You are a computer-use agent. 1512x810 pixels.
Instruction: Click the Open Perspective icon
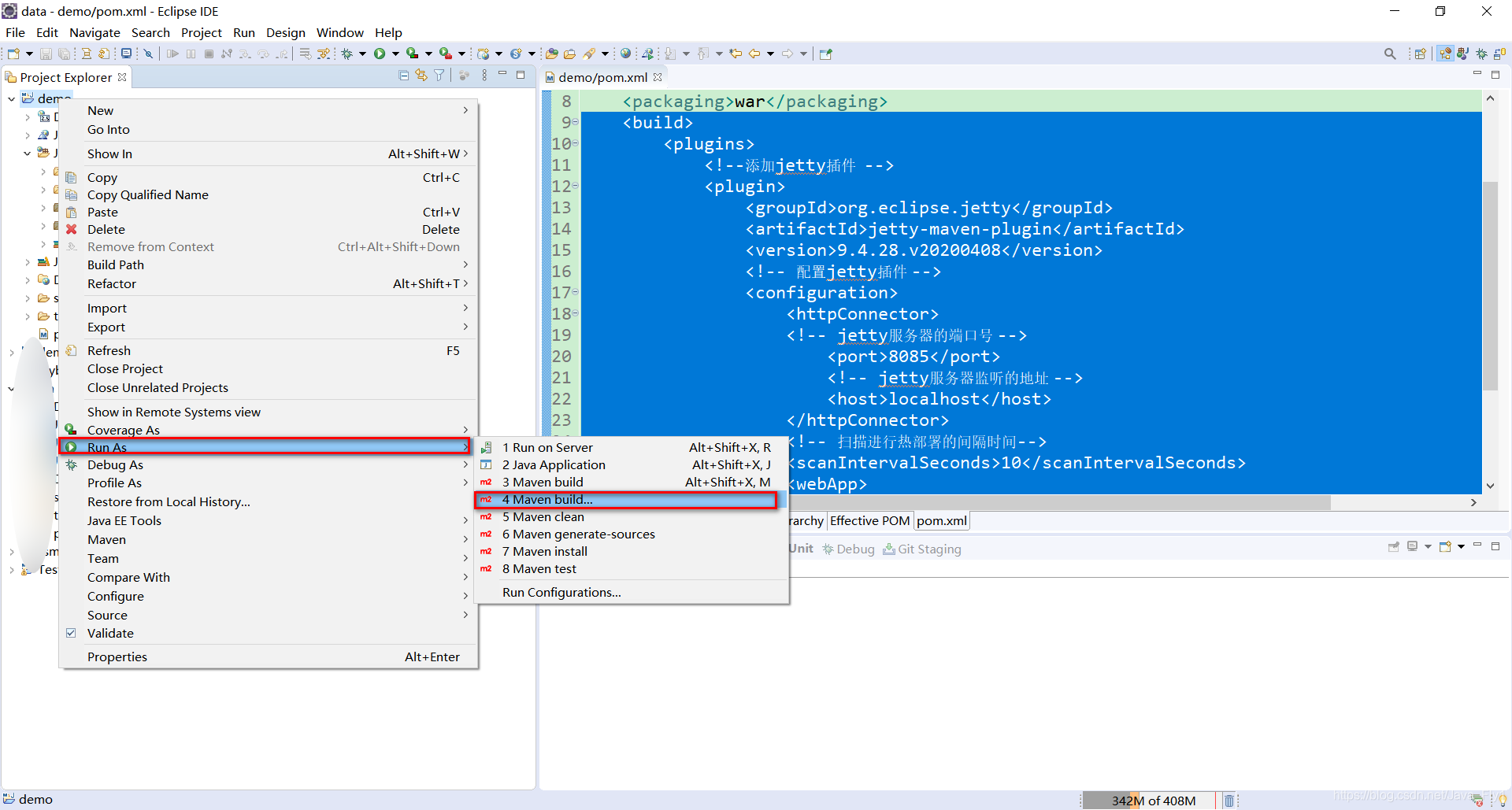1421,54
